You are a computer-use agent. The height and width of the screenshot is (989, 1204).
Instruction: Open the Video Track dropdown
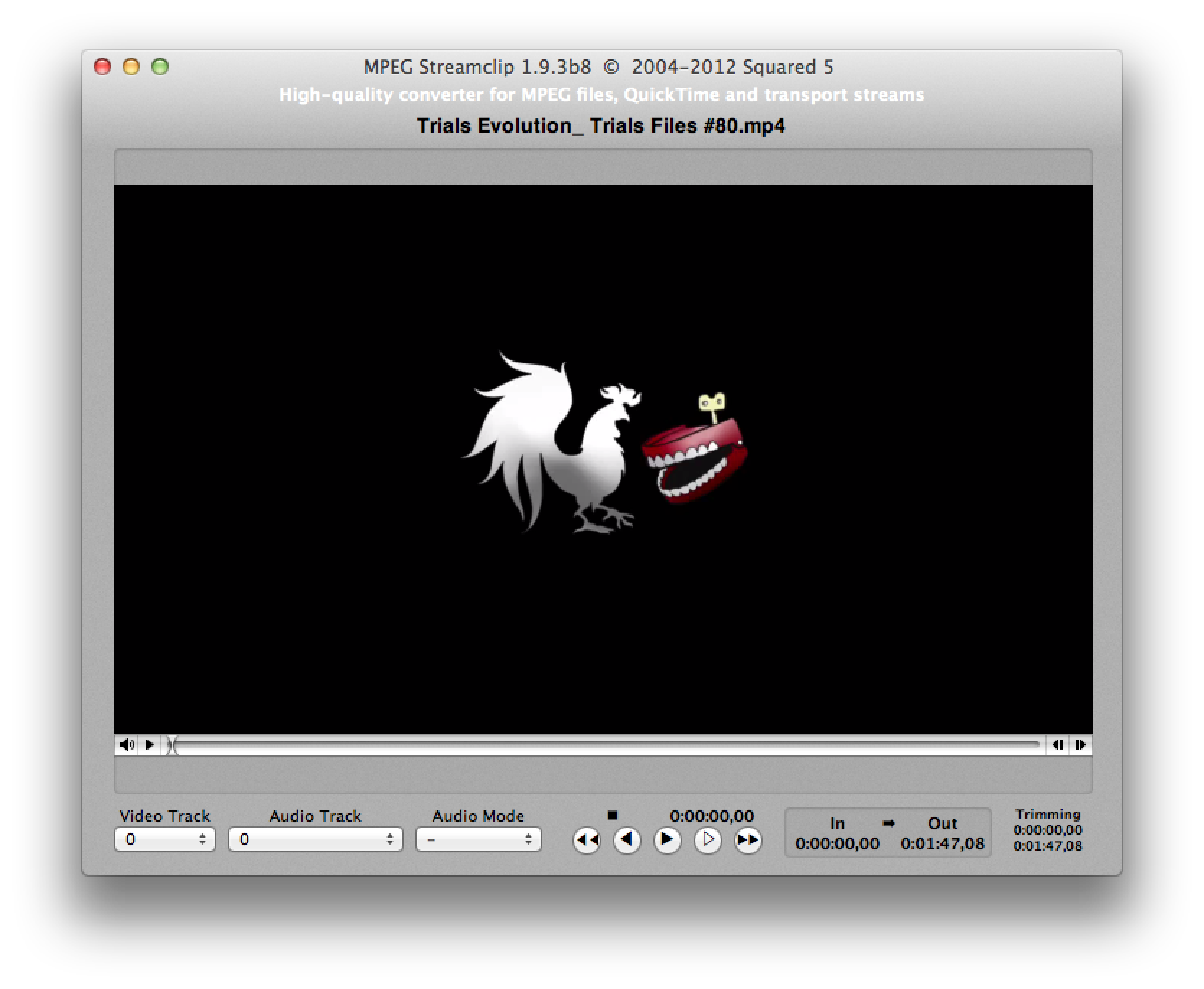pyautogui.click(x=164, y=839)
